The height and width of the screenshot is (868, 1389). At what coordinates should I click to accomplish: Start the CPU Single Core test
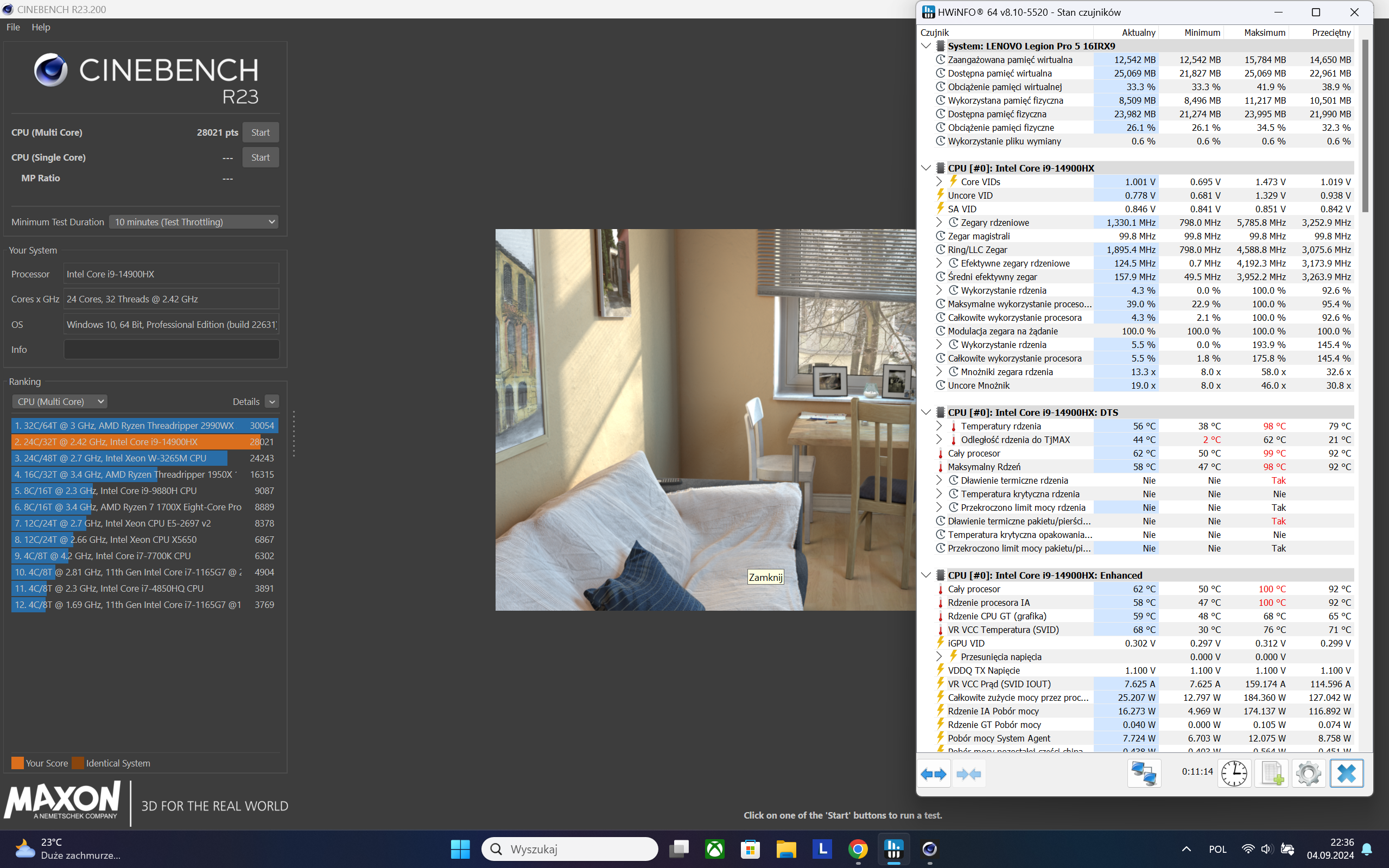(x=260, y=157)
